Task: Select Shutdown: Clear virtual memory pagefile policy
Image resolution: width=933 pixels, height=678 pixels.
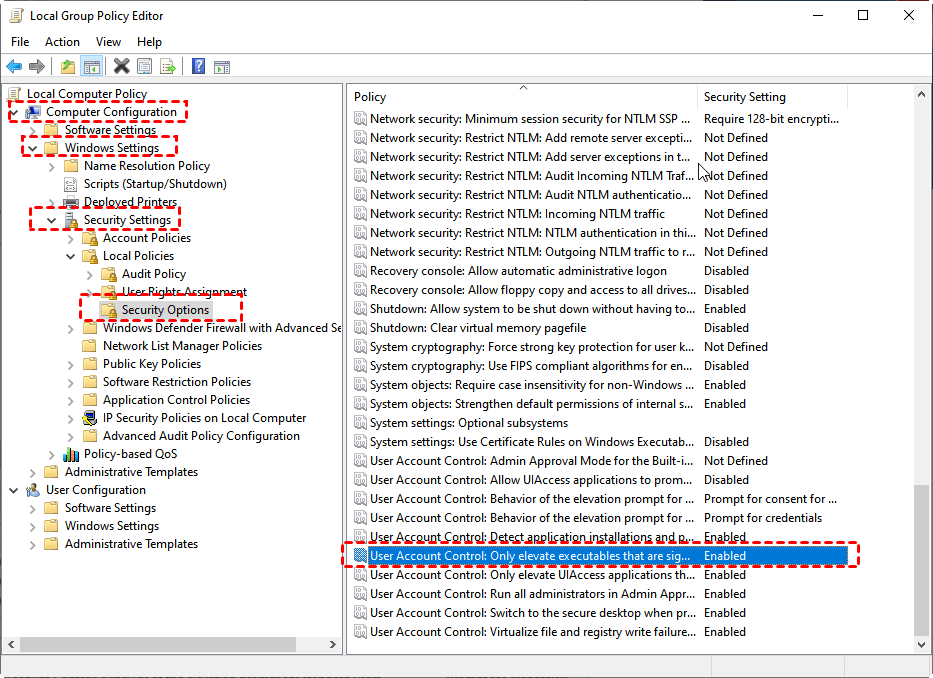Action: coord(478,328)
